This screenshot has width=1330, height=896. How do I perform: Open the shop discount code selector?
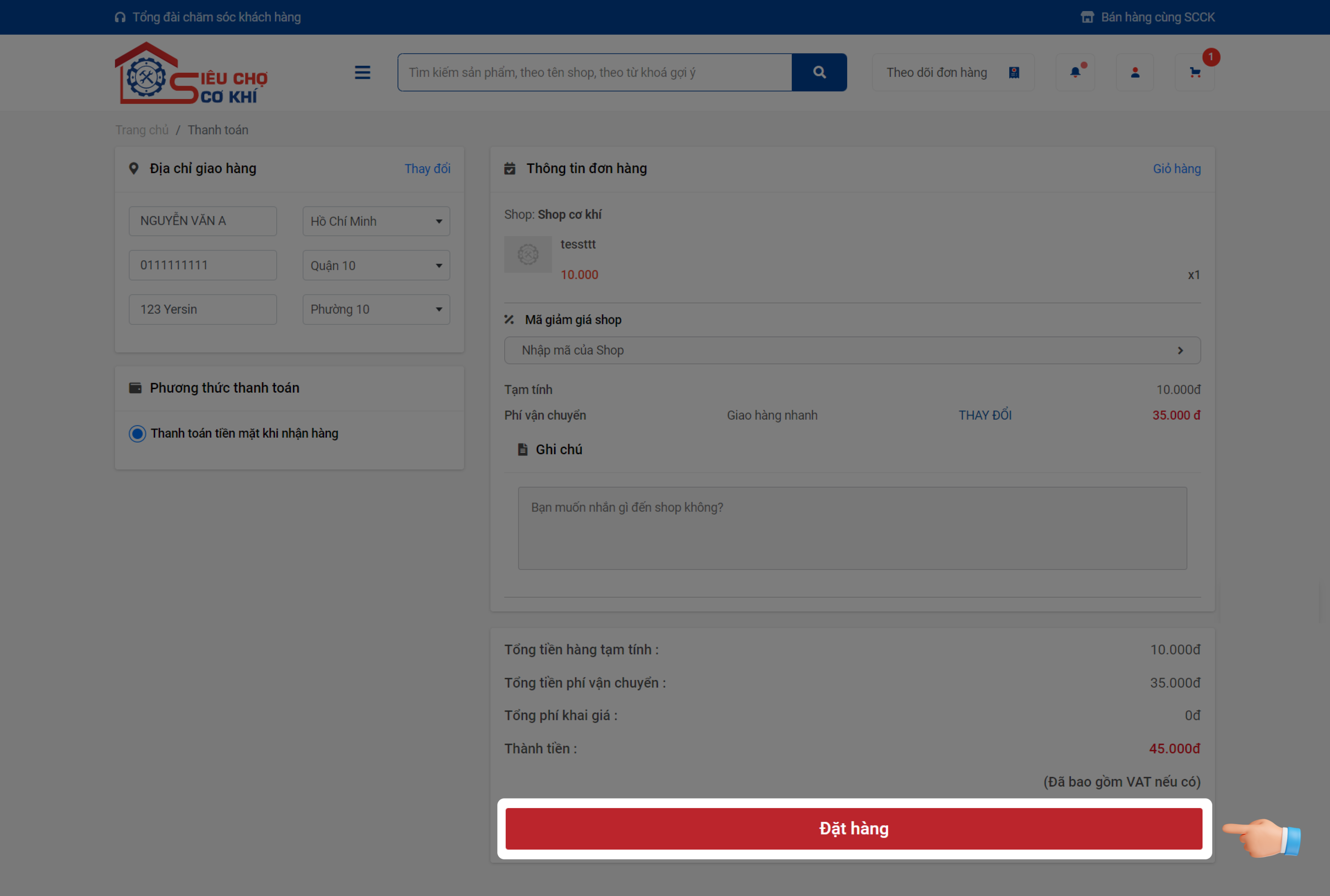pyautogui.click(x=852, y=350)
